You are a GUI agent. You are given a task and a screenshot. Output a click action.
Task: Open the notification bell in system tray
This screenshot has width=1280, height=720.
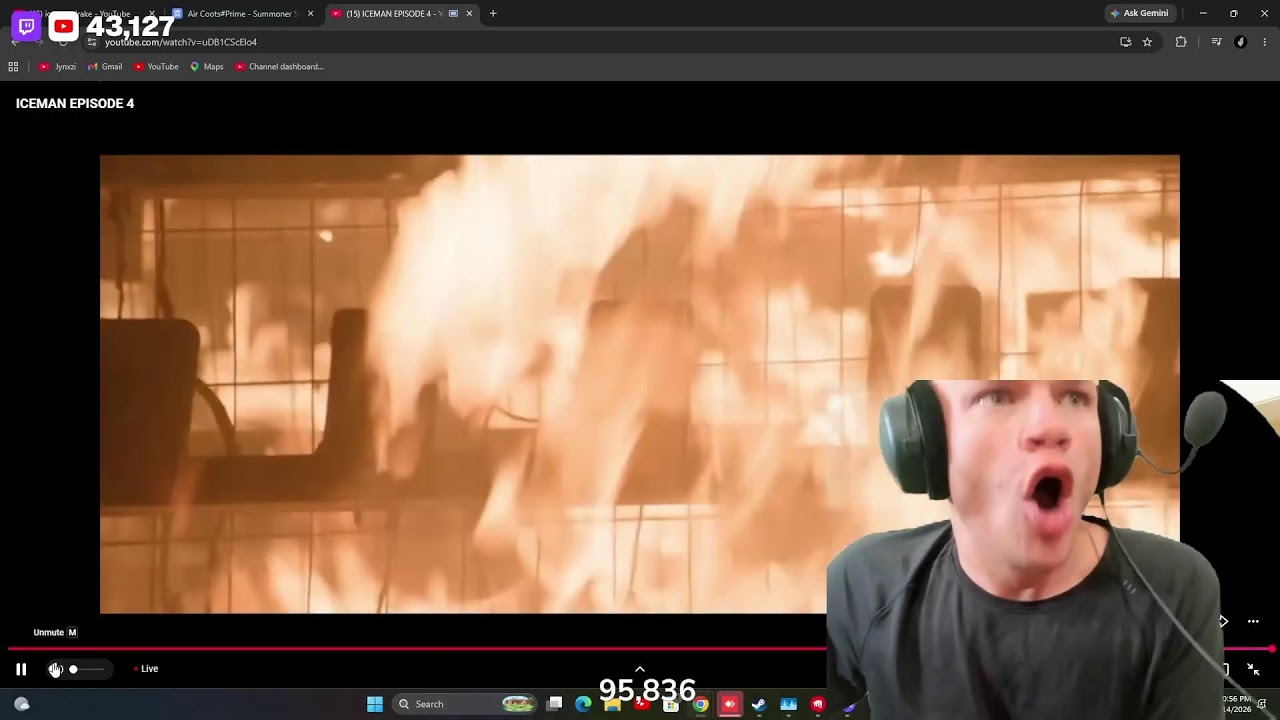tap(1262, 704)
